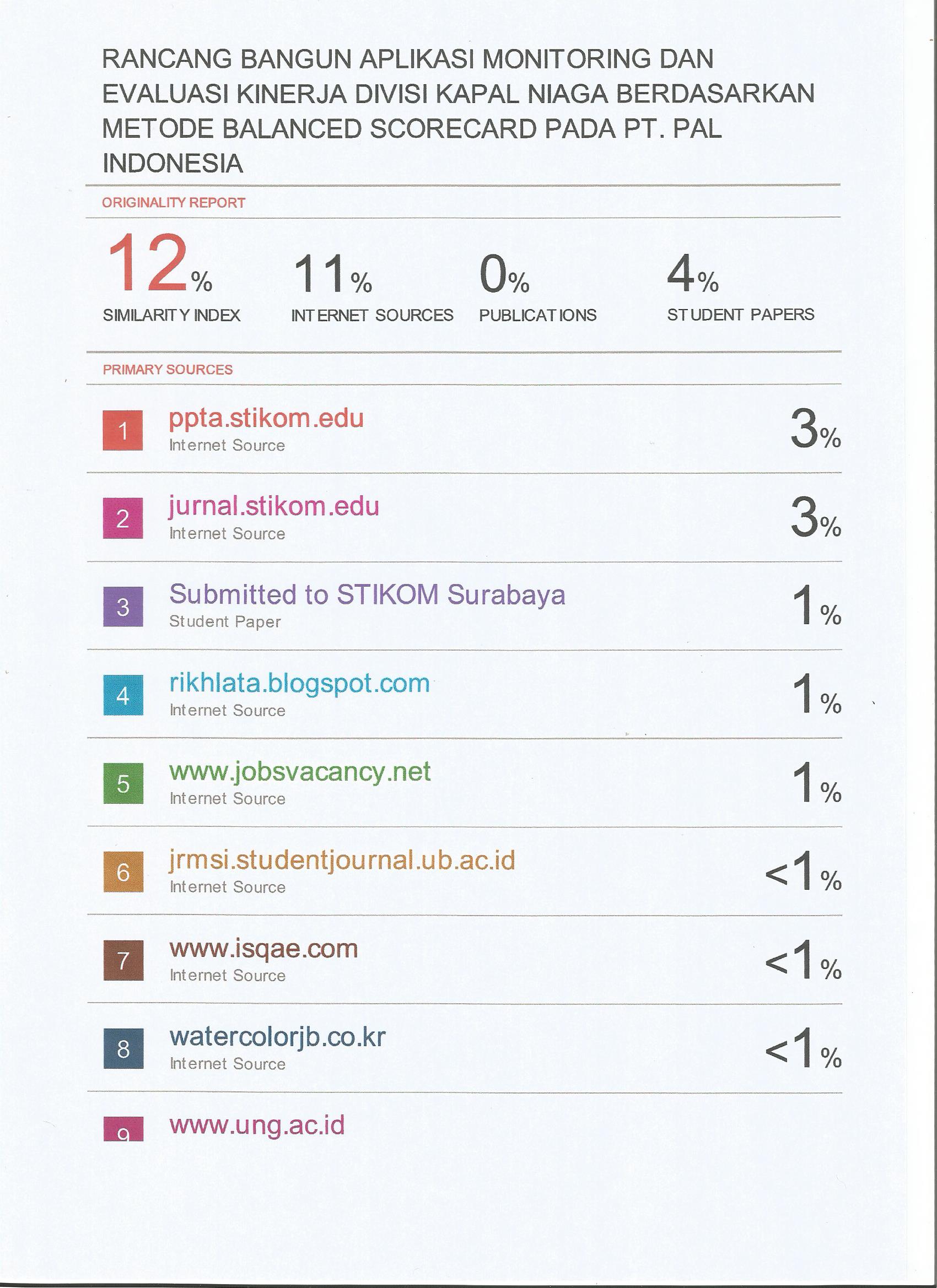Visit the www.jobsvacancy.net source
Image resolution: width=937 pixels, height=1288 pixels.
tap(300, 772)
